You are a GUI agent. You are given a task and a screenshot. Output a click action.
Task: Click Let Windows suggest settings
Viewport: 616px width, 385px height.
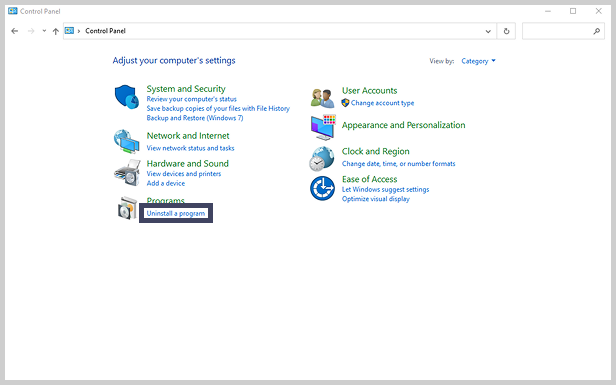[x=385, y=189]
